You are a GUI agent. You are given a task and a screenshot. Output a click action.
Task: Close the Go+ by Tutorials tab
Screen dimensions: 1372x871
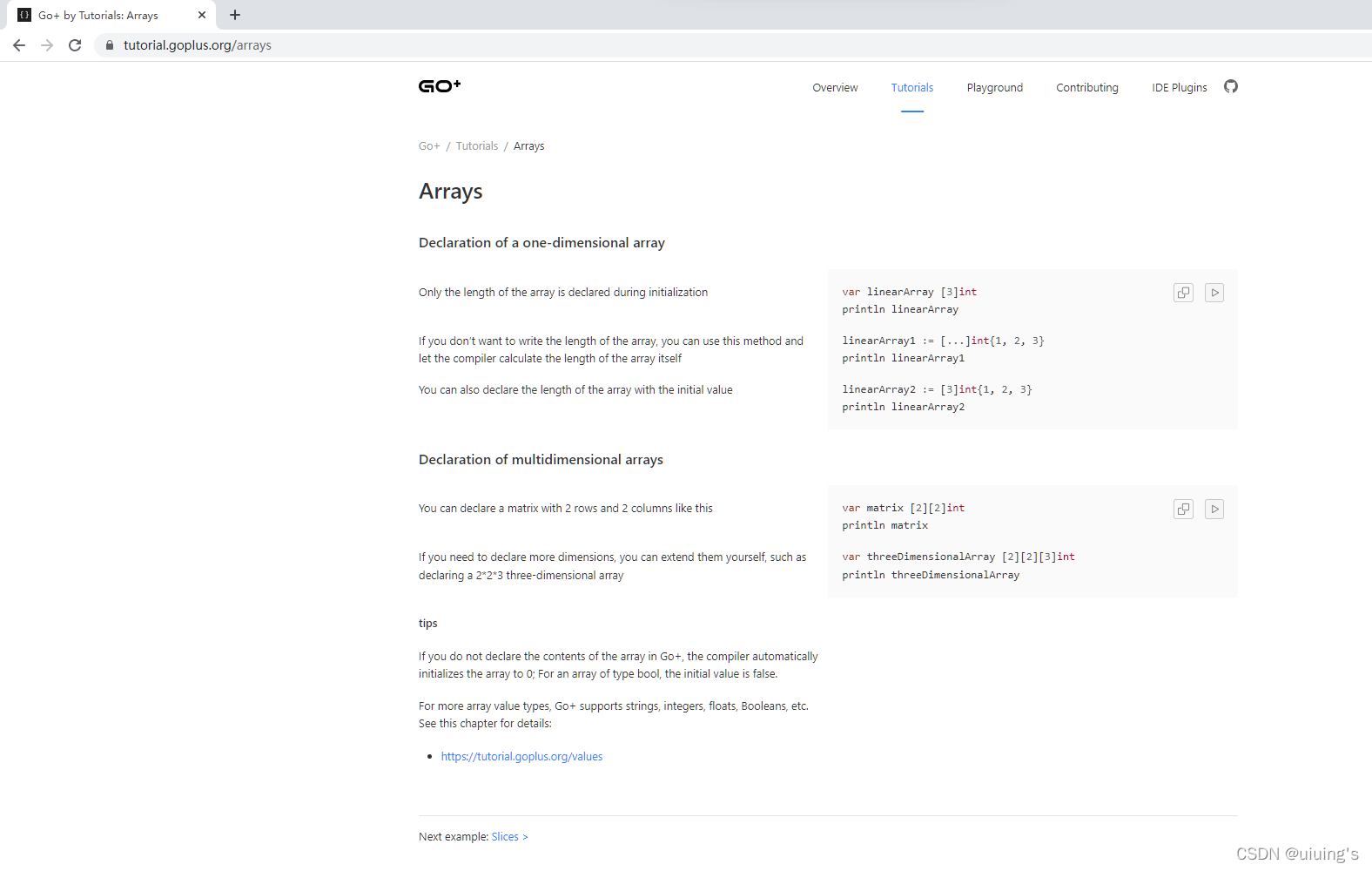tap(202, 15)
